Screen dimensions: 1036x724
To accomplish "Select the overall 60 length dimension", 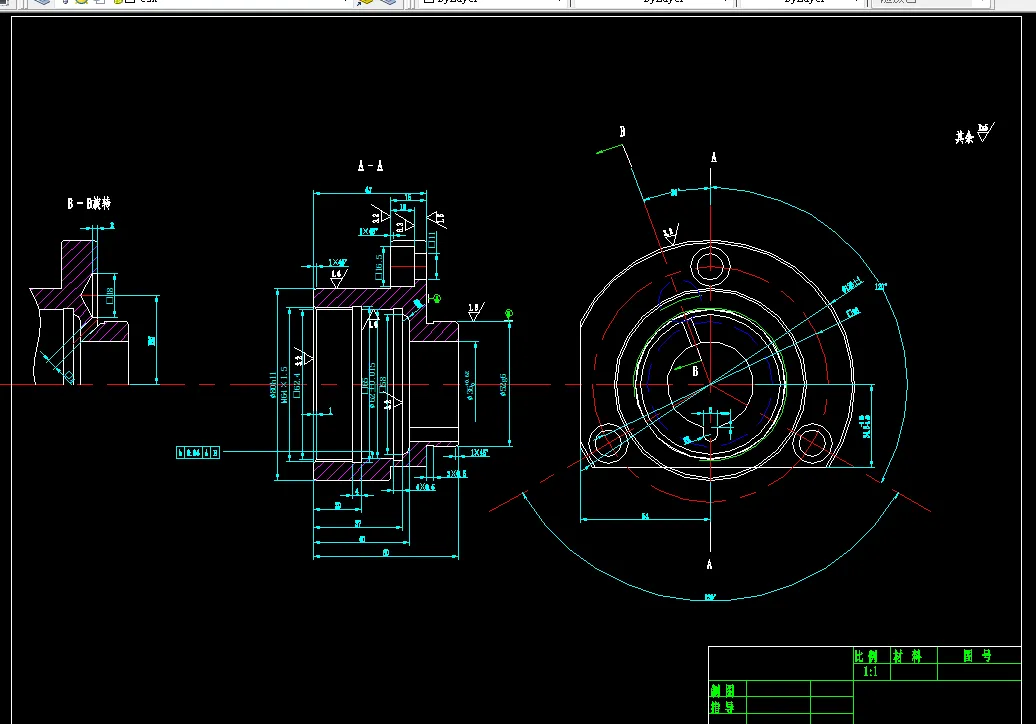I will (x=386, y=554).
